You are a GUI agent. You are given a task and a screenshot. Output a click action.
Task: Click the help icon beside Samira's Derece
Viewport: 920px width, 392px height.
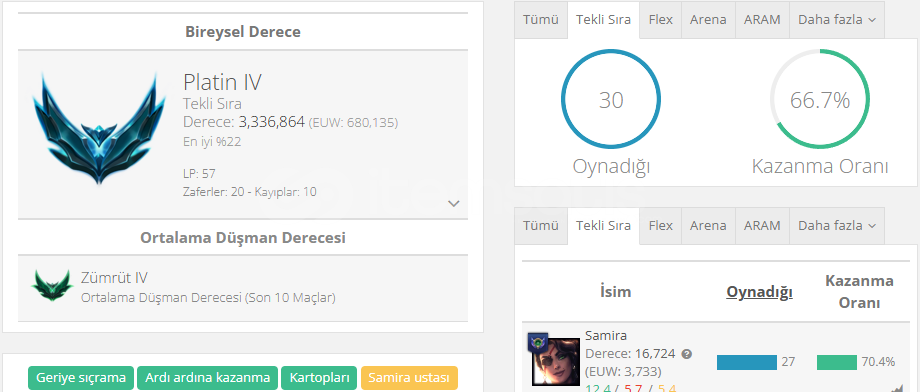(x=687, y=354)
